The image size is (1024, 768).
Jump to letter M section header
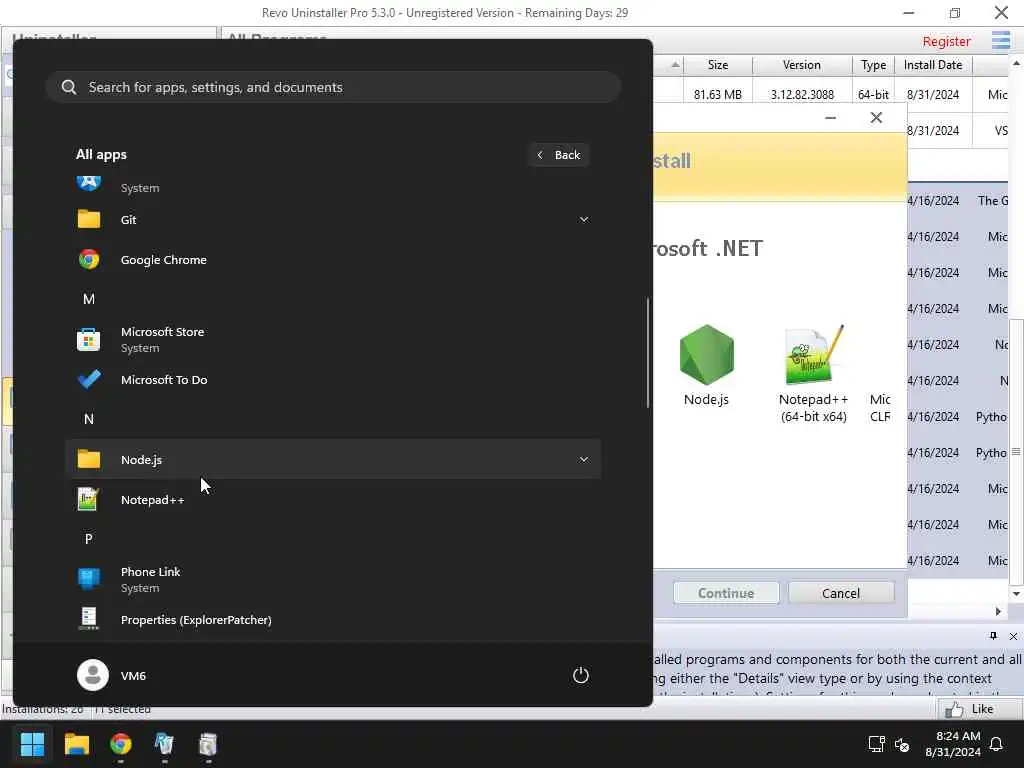(x=89, y=299)
